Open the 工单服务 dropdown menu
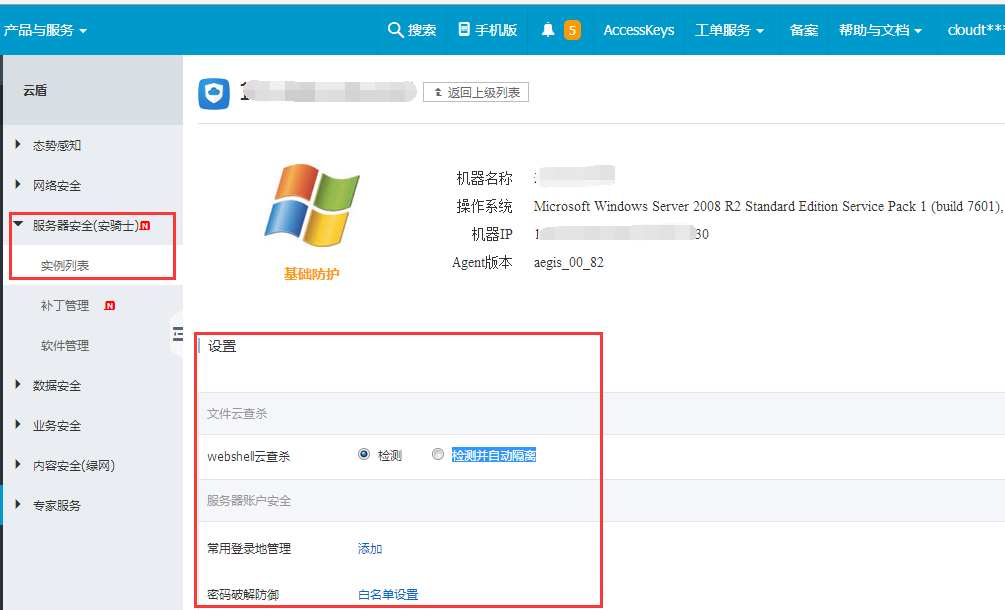 tap(729, 30)
